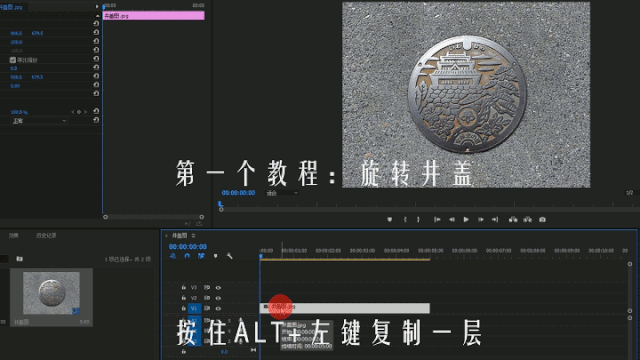
Task: Toggle nest sequence insert mode in timeline
Action: (173, 256)
